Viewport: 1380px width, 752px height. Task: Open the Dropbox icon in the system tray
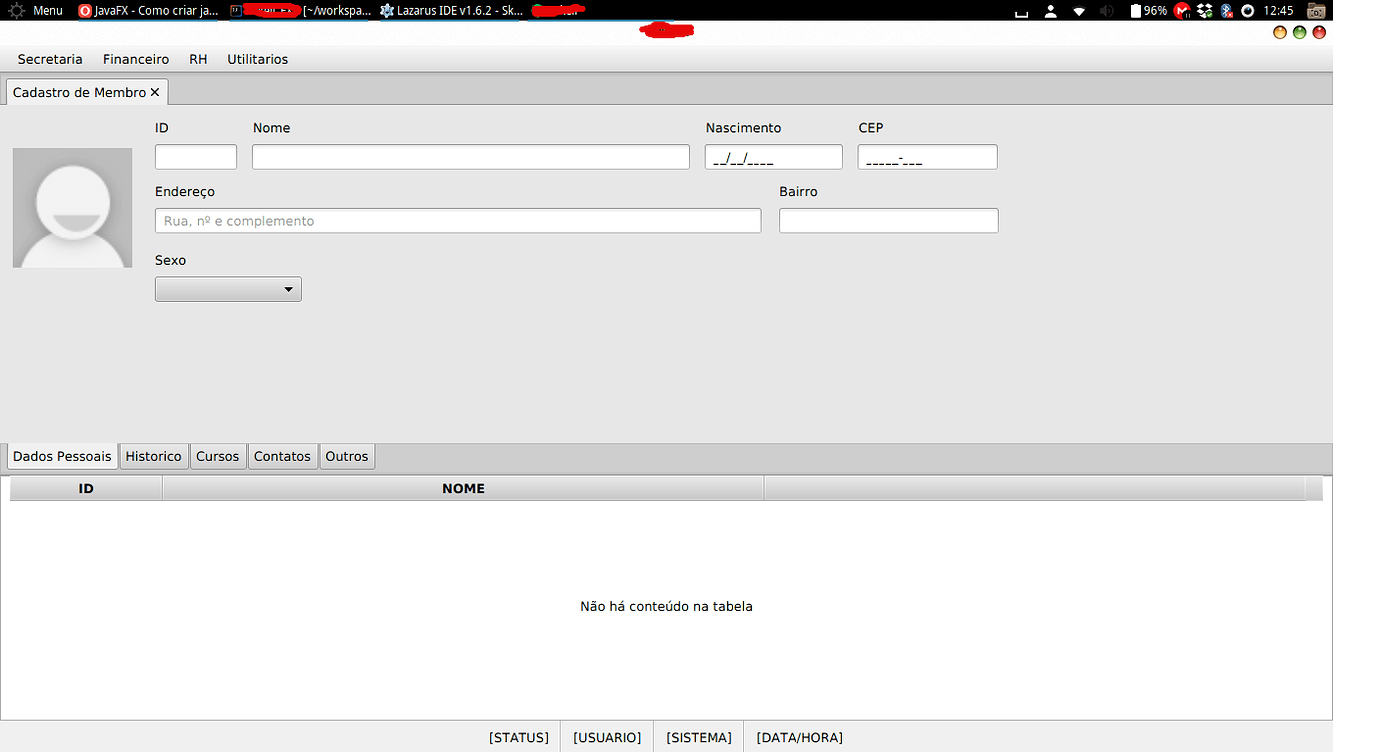coord(1204,10)
